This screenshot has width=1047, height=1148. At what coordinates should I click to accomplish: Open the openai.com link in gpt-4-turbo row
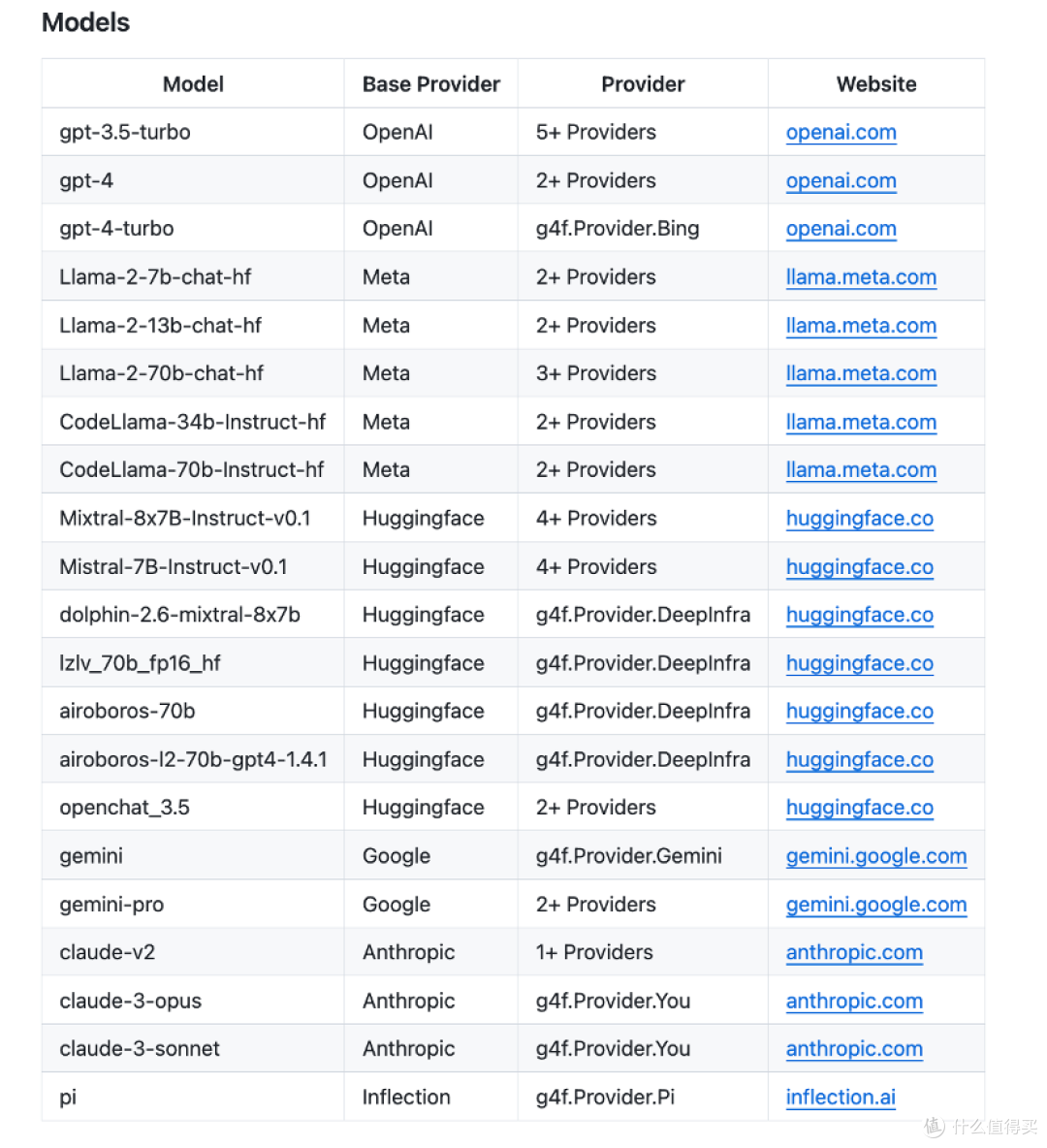(x=841, y=229)
